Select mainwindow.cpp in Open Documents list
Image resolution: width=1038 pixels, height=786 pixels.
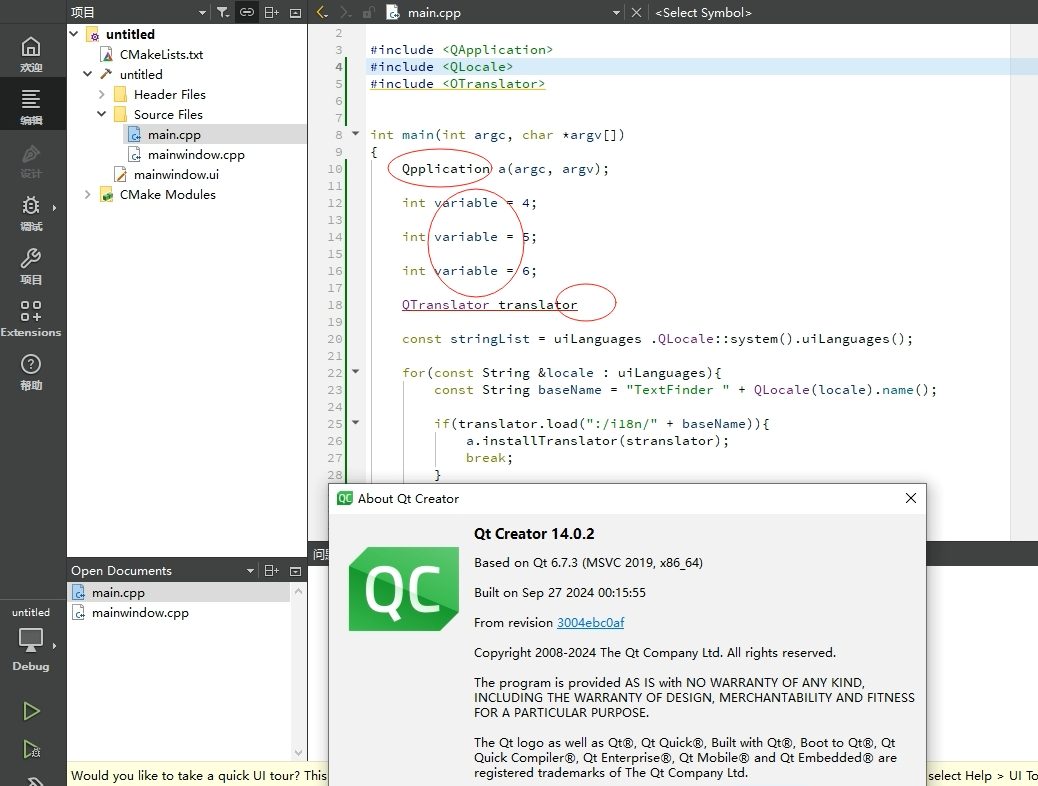tap(140, 613)
